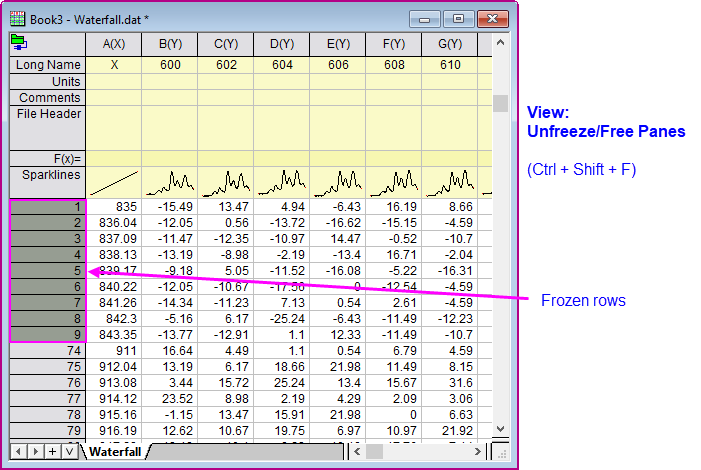The height and width of the screenshot is (470, 701).
Task: Select frozen row header 1
Action: (x=48, y=207)
